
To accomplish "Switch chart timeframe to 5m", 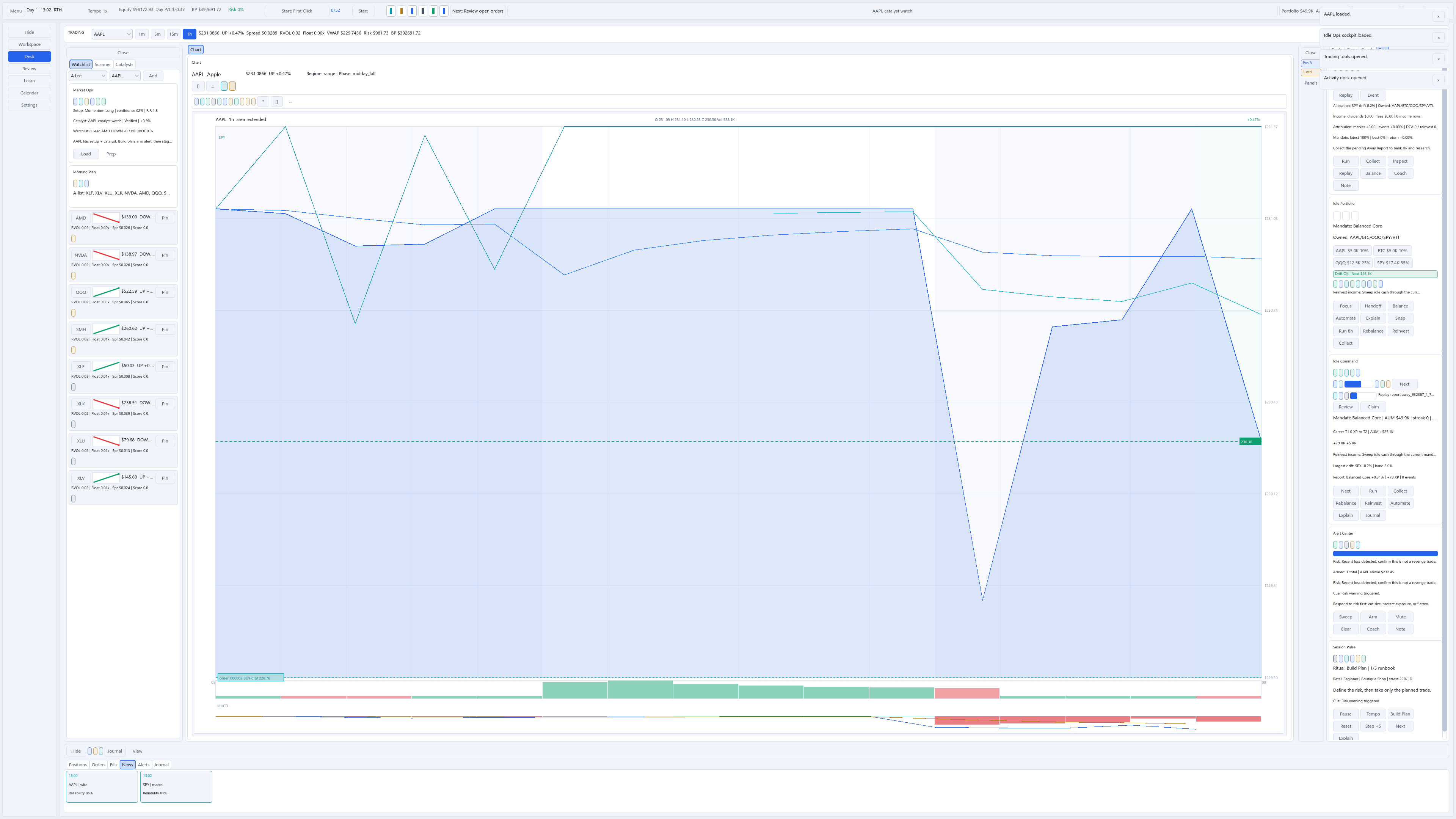I will point(157,34).
